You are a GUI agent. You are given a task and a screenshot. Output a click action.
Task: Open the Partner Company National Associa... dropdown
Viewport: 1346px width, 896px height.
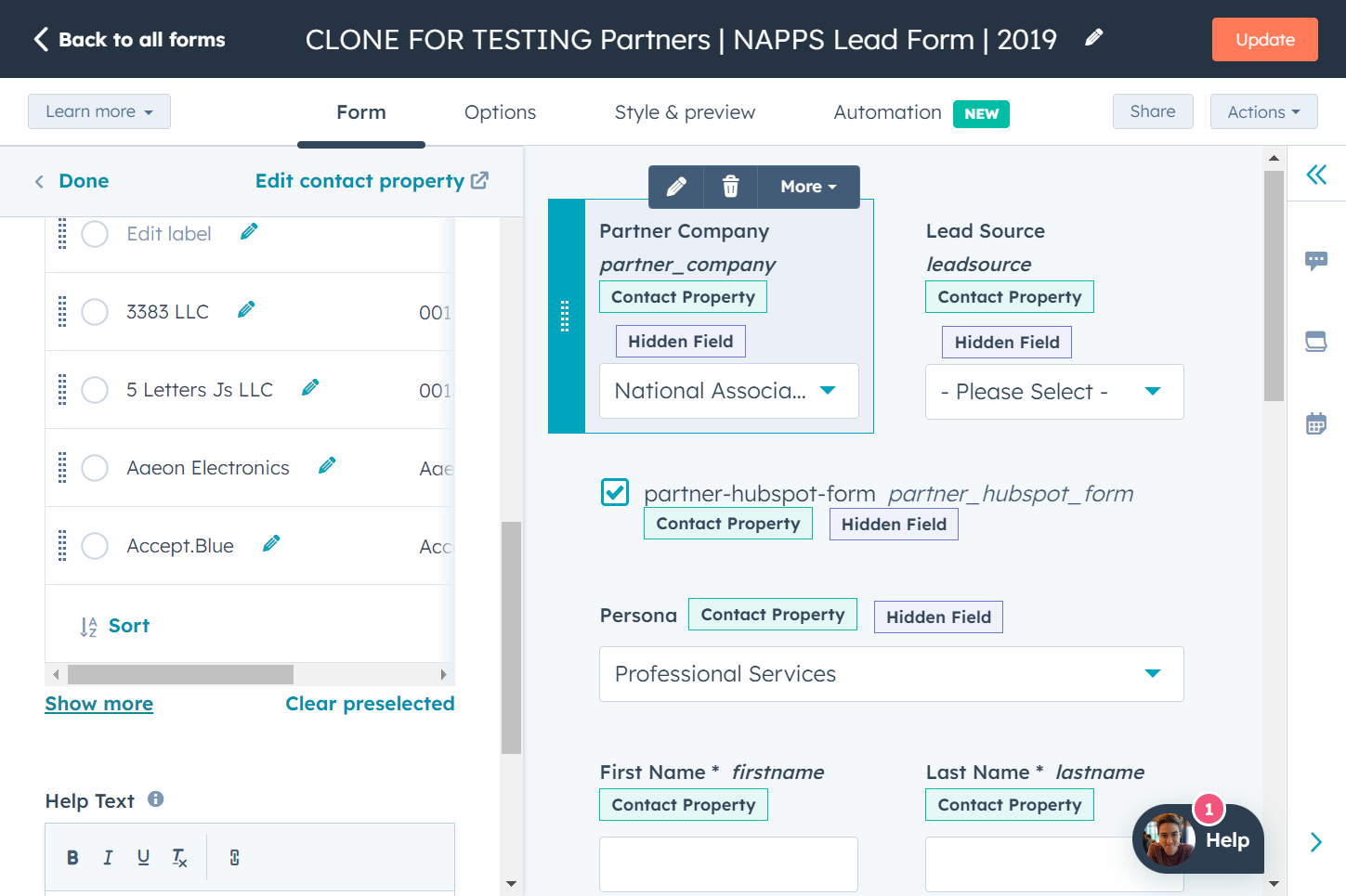[x=729, y=391]
